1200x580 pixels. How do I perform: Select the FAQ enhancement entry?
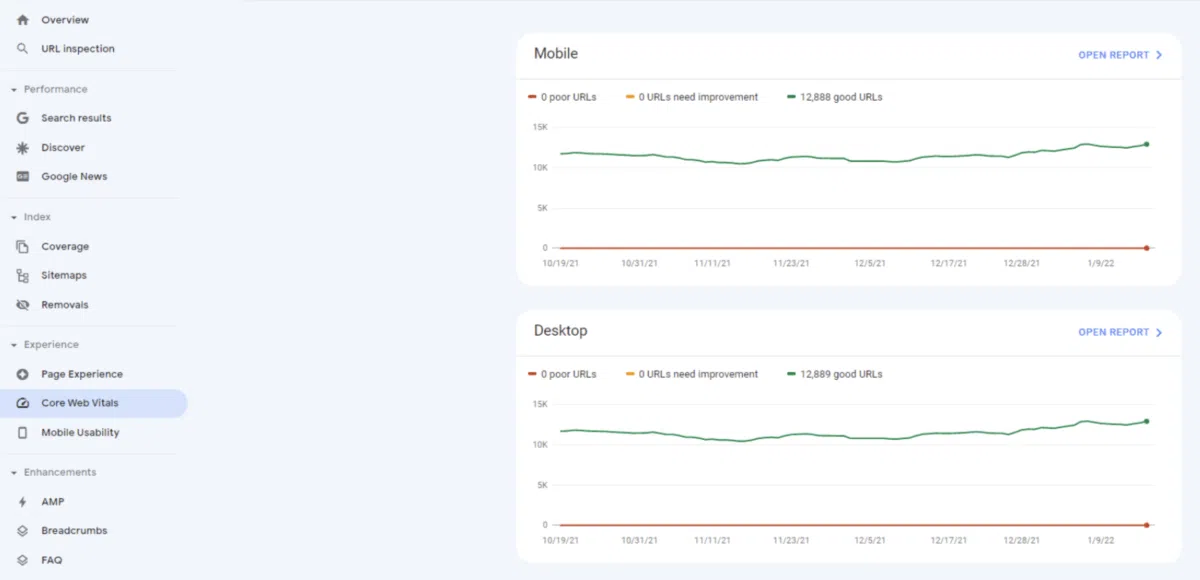pos(52,559)
